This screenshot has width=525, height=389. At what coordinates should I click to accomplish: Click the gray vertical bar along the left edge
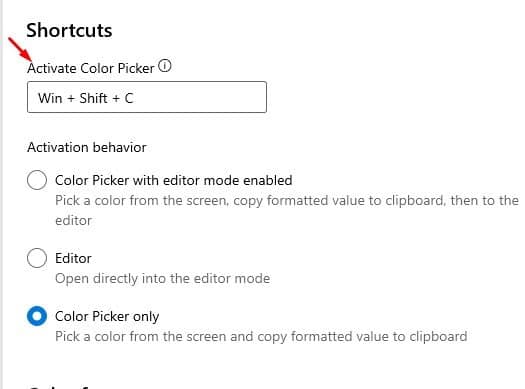2,194
